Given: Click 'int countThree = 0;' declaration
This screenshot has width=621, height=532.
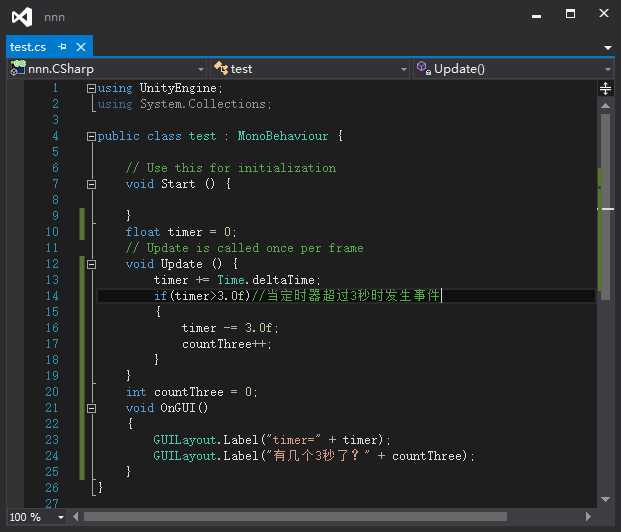Looking at the screenshot, I should click(x=191, y=392).
